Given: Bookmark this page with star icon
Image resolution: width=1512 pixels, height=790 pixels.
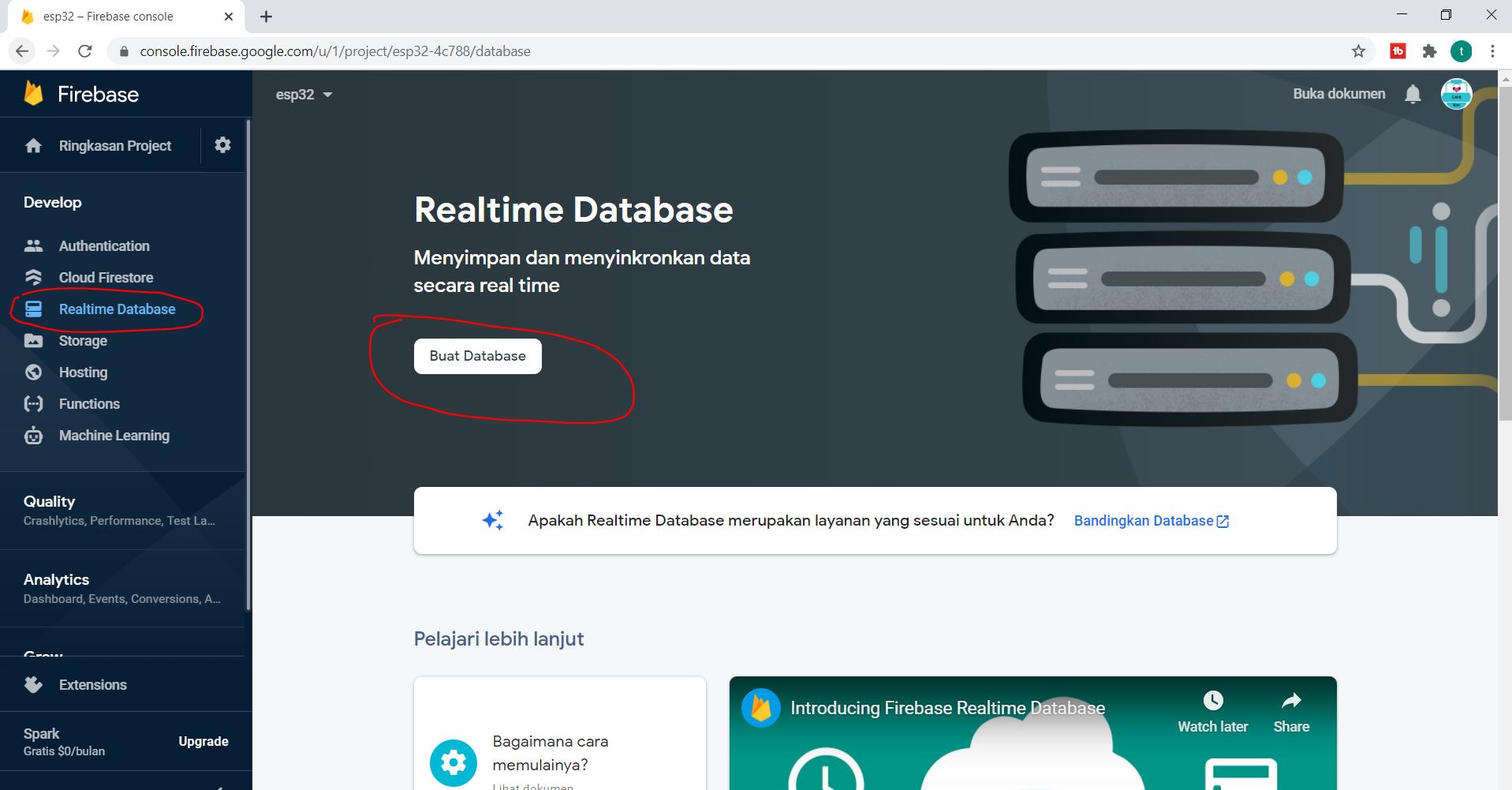Looking at the screenshot, I should [1358, 51].
